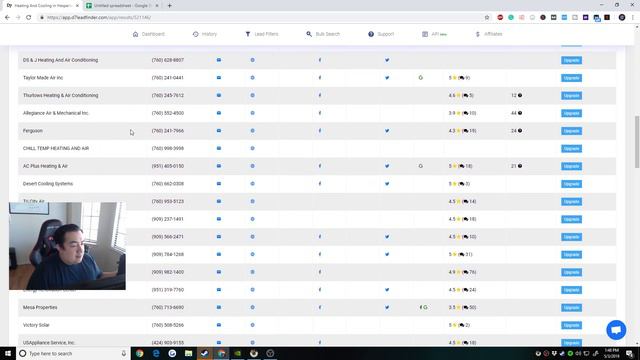Click Facebook icon for Thurlows Heating row
This screenshot has width=640, height=360.
tap(320, 96)
